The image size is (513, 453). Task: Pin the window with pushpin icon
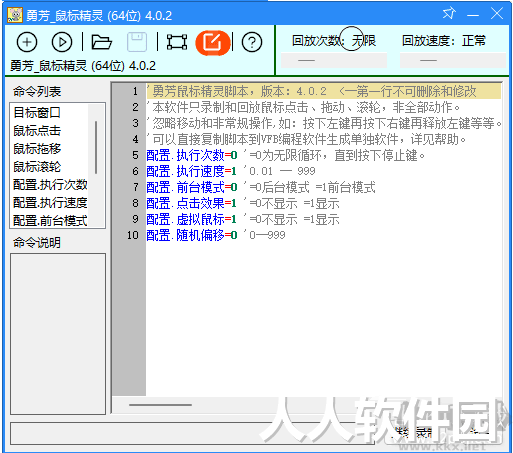point(449,14)
